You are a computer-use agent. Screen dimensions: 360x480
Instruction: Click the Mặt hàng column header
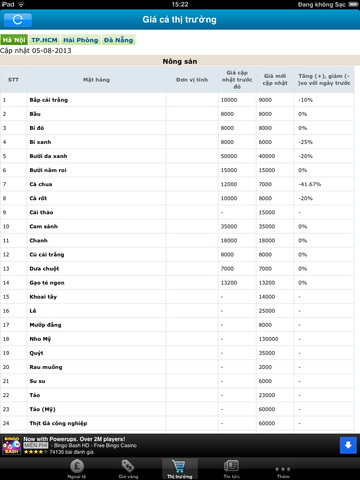pyautogui.click(x=96, y=80)
